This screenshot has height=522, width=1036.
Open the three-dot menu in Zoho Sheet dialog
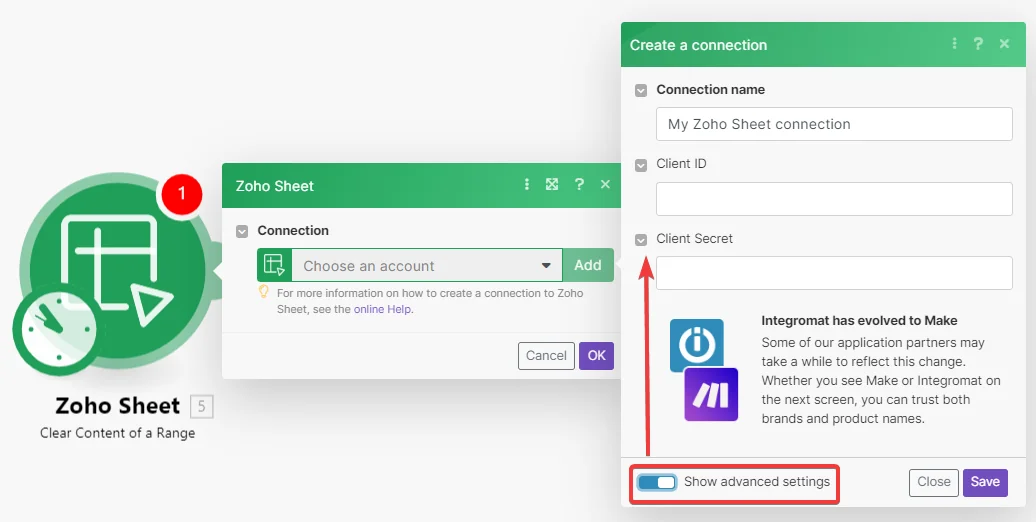[x=527, y=184]
